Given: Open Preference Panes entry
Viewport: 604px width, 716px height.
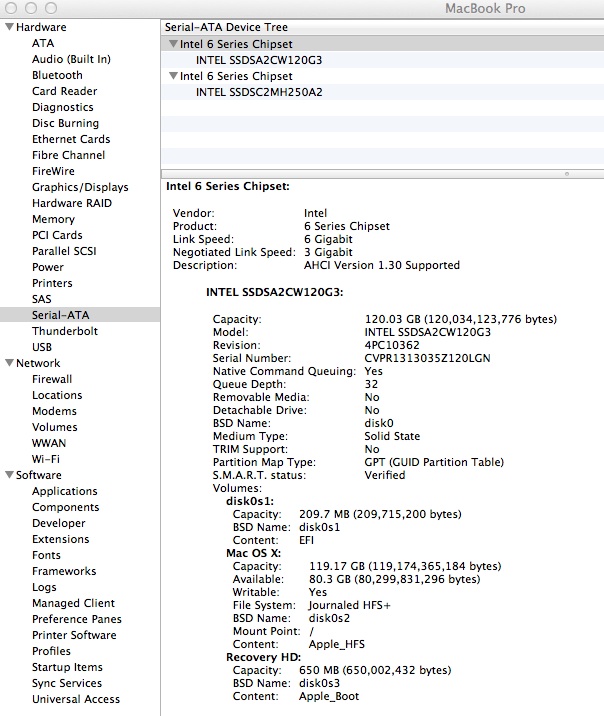Looking at the screenshot, I should (x=77, y=619).
